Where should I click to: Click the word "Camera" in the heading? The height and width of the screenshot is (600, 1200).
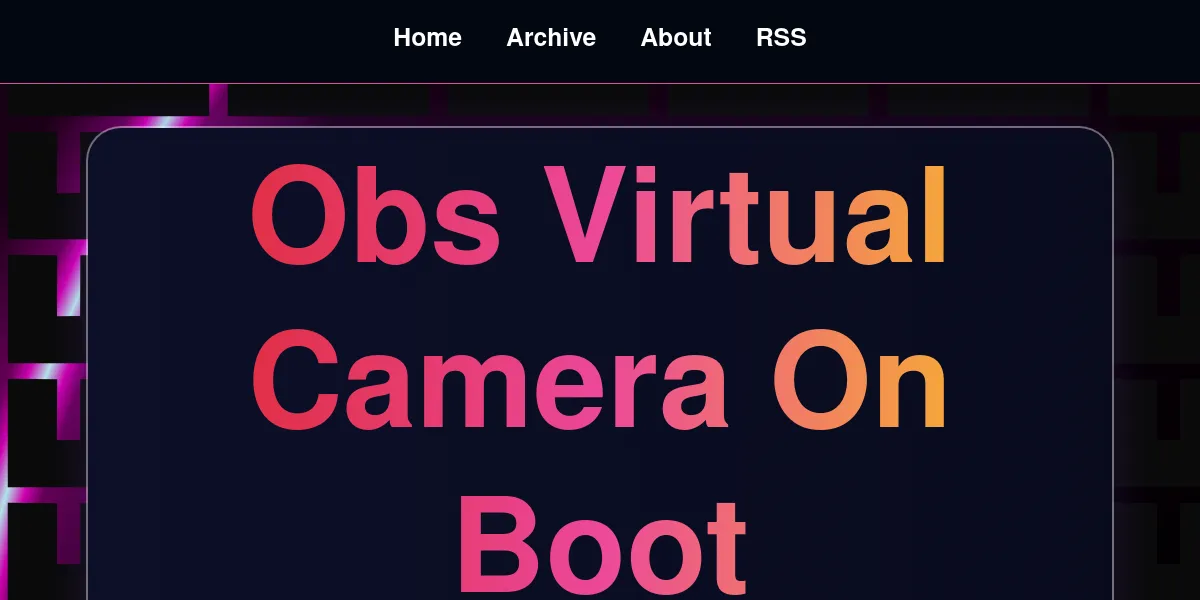pos(490,383)
